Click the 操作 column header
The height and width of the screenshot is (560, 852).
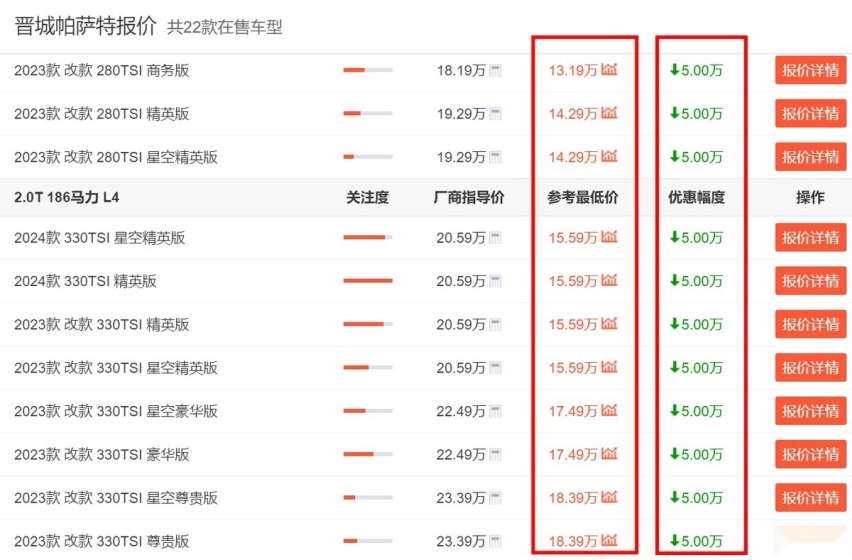[810, 197]
